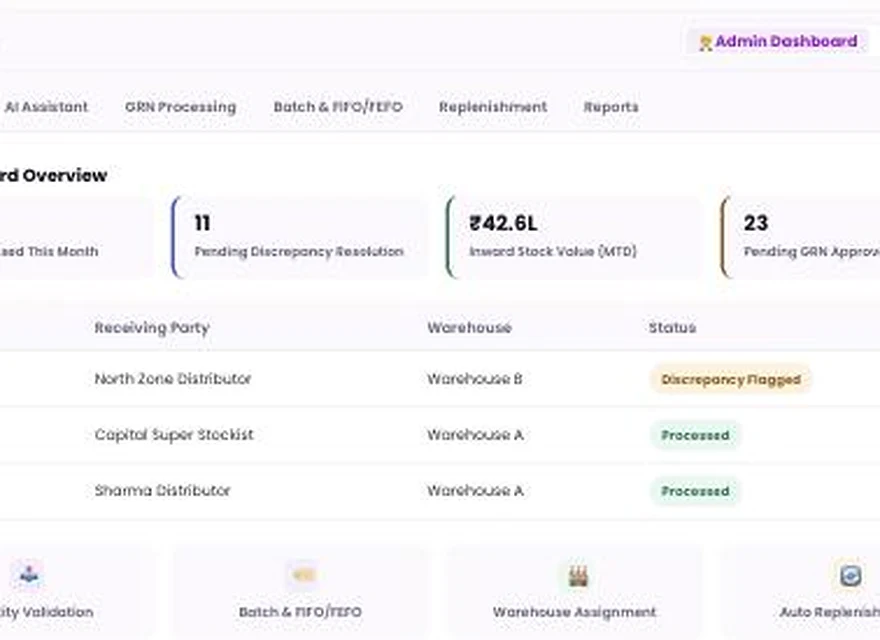
Task: Click Warehouse A for Capital Super Stockist
Action: (x=475, y=435)
